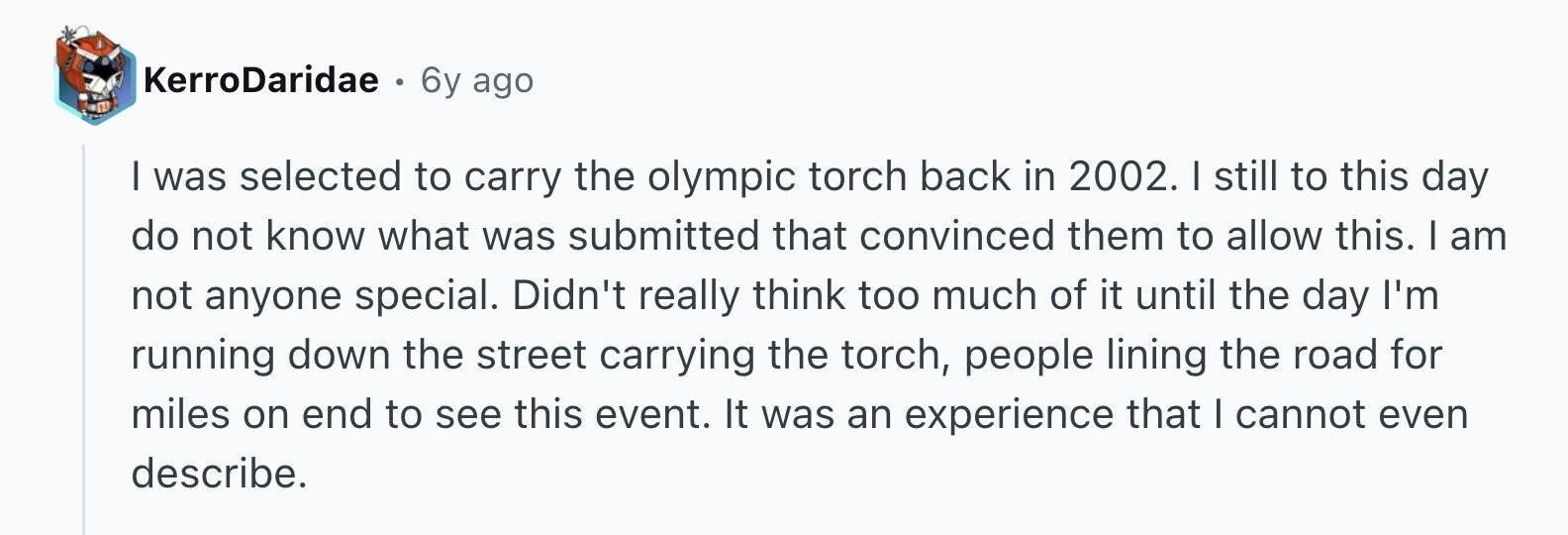The image size is (1568, 535).
Task: Collapse the comment using the vertical thread line
Action: [x=84, y=339]
